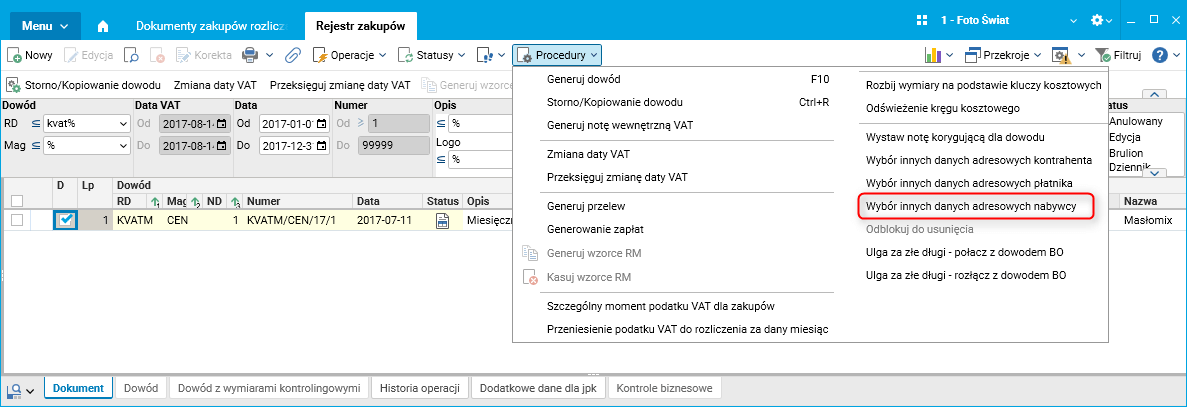
Task: Select Generuj przelew from Procedury menu
Action: (587, 206)
